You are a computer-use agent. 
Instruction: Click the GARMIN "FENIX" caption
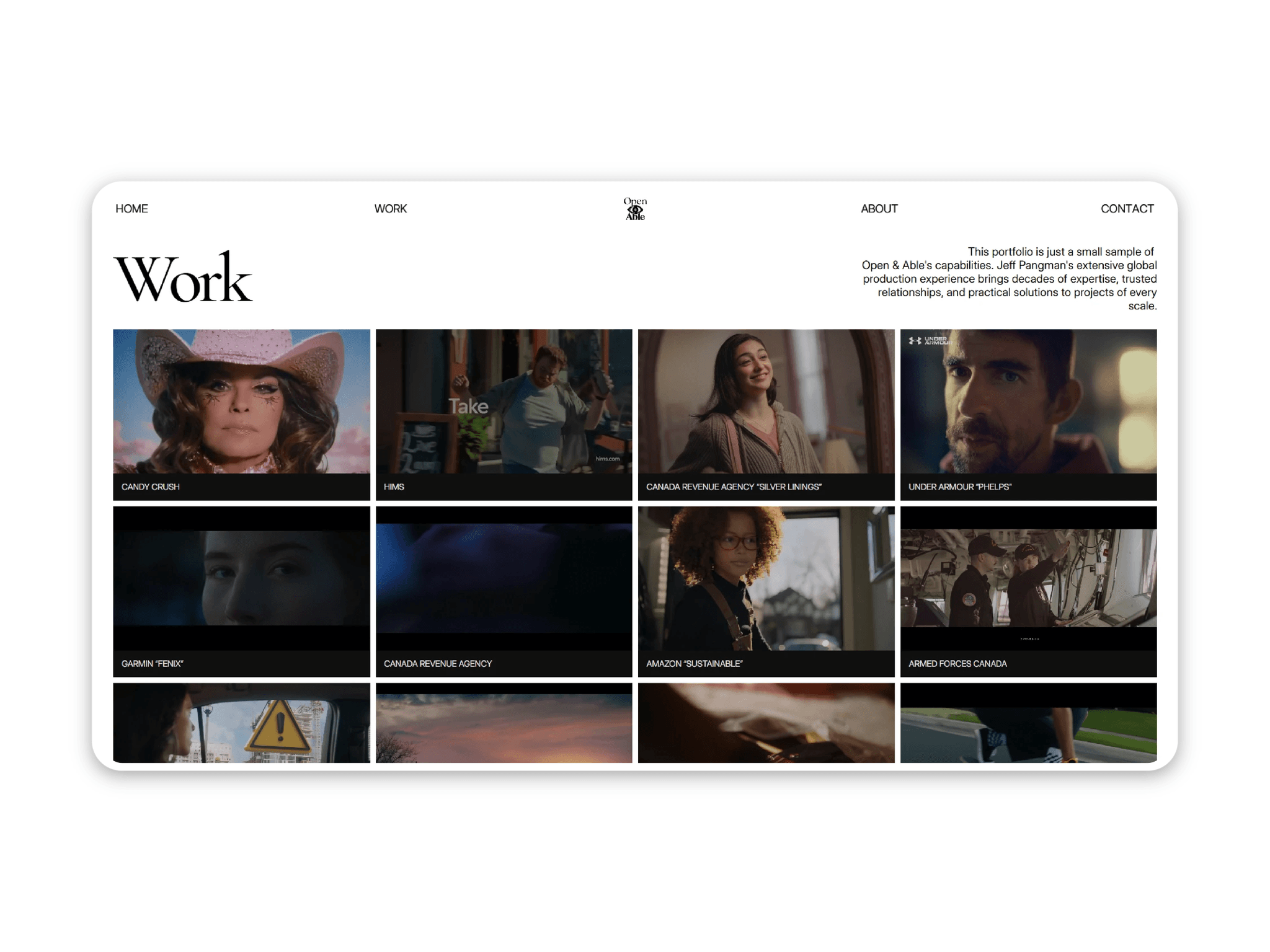pyautogui.click(x=153, y=663)
